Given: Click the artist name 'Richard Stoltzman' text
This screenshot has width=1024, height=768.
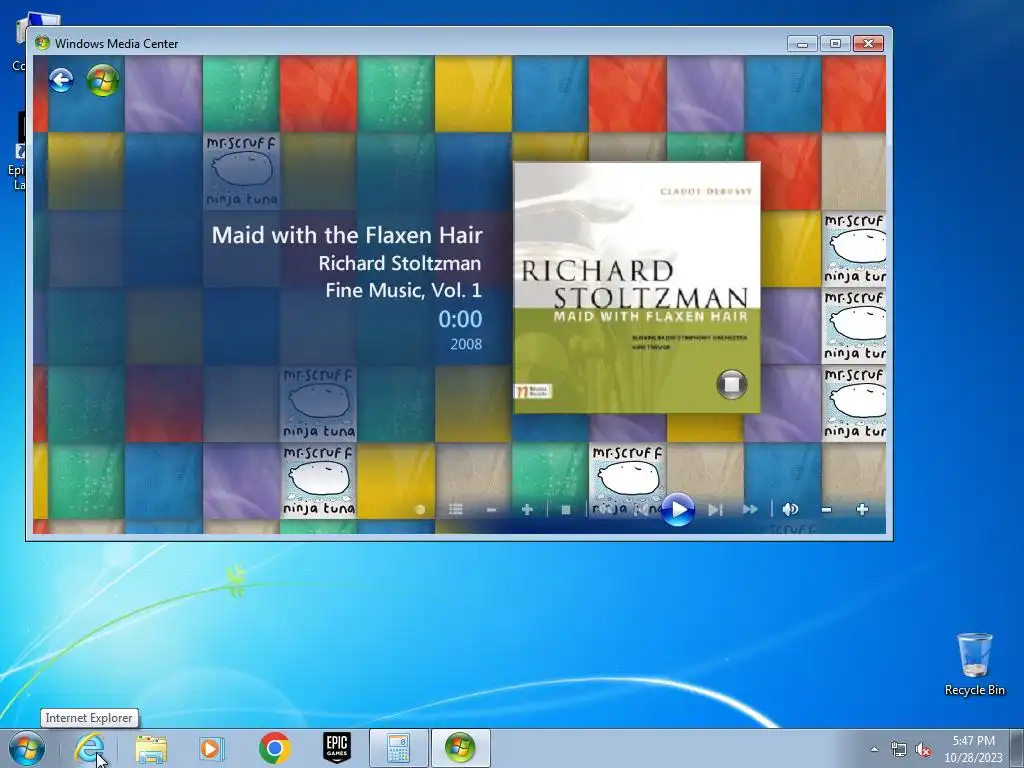Looking at the screenshot, I should 400,263.
